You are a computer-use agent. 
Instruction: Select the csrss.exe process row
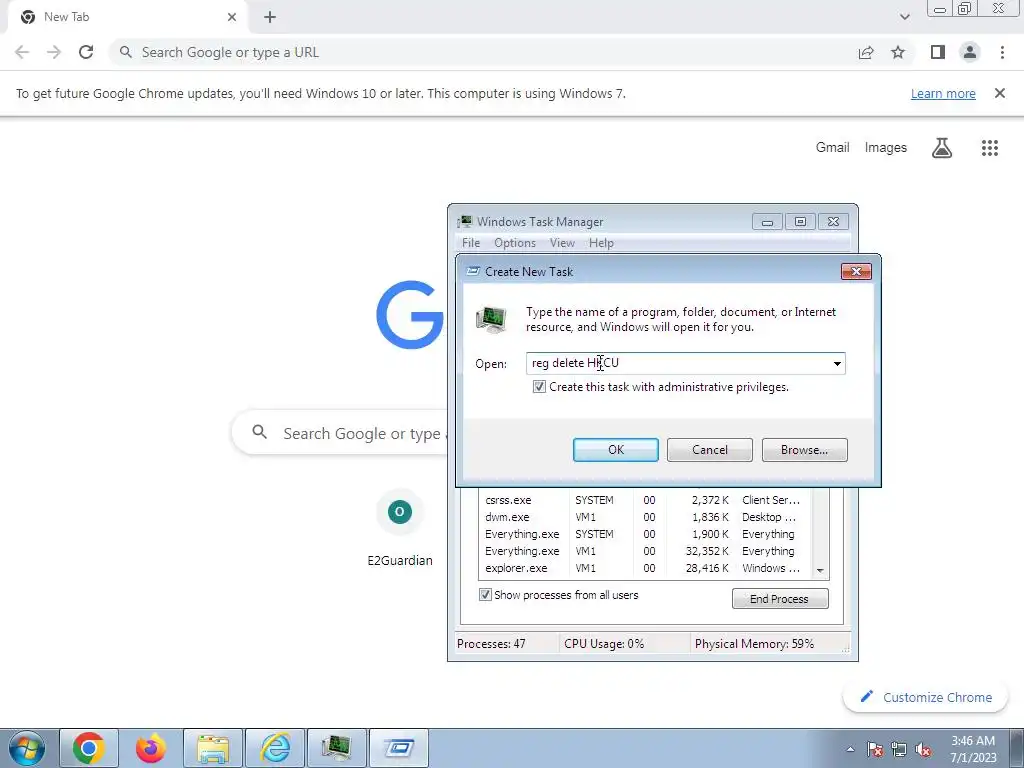(x=645, y=500)
